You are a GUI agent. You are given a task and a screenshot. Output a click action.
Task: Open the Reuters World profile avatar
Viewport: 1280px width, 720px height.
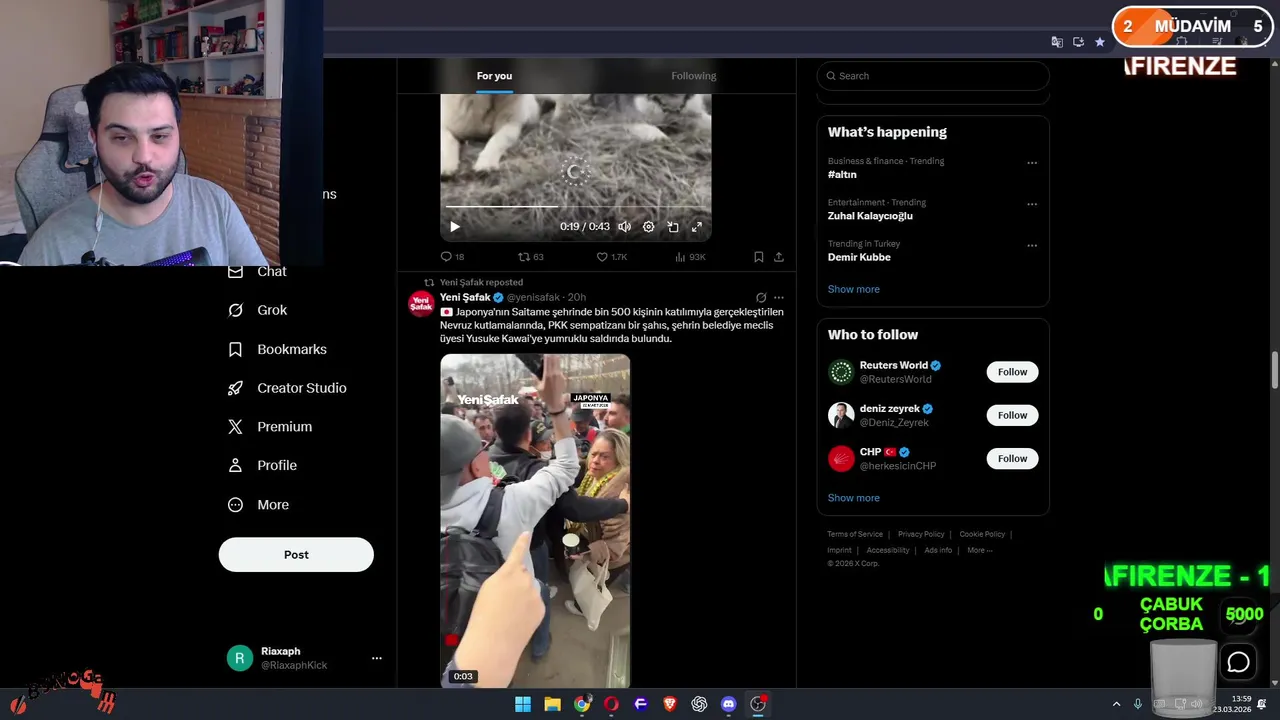click(841, 372)
